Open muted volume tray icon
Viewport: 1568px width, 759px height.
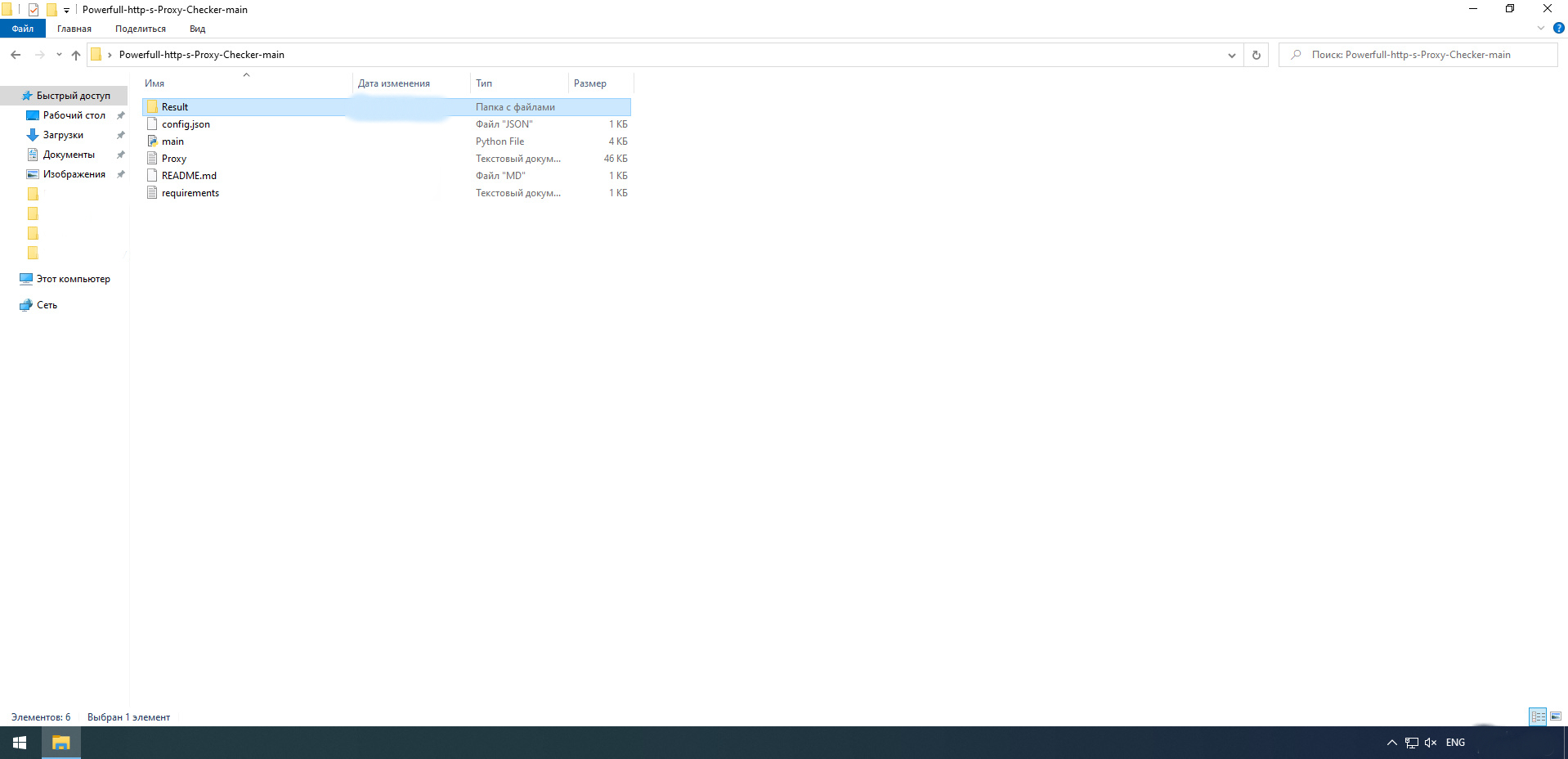(x=1431, y=743)
